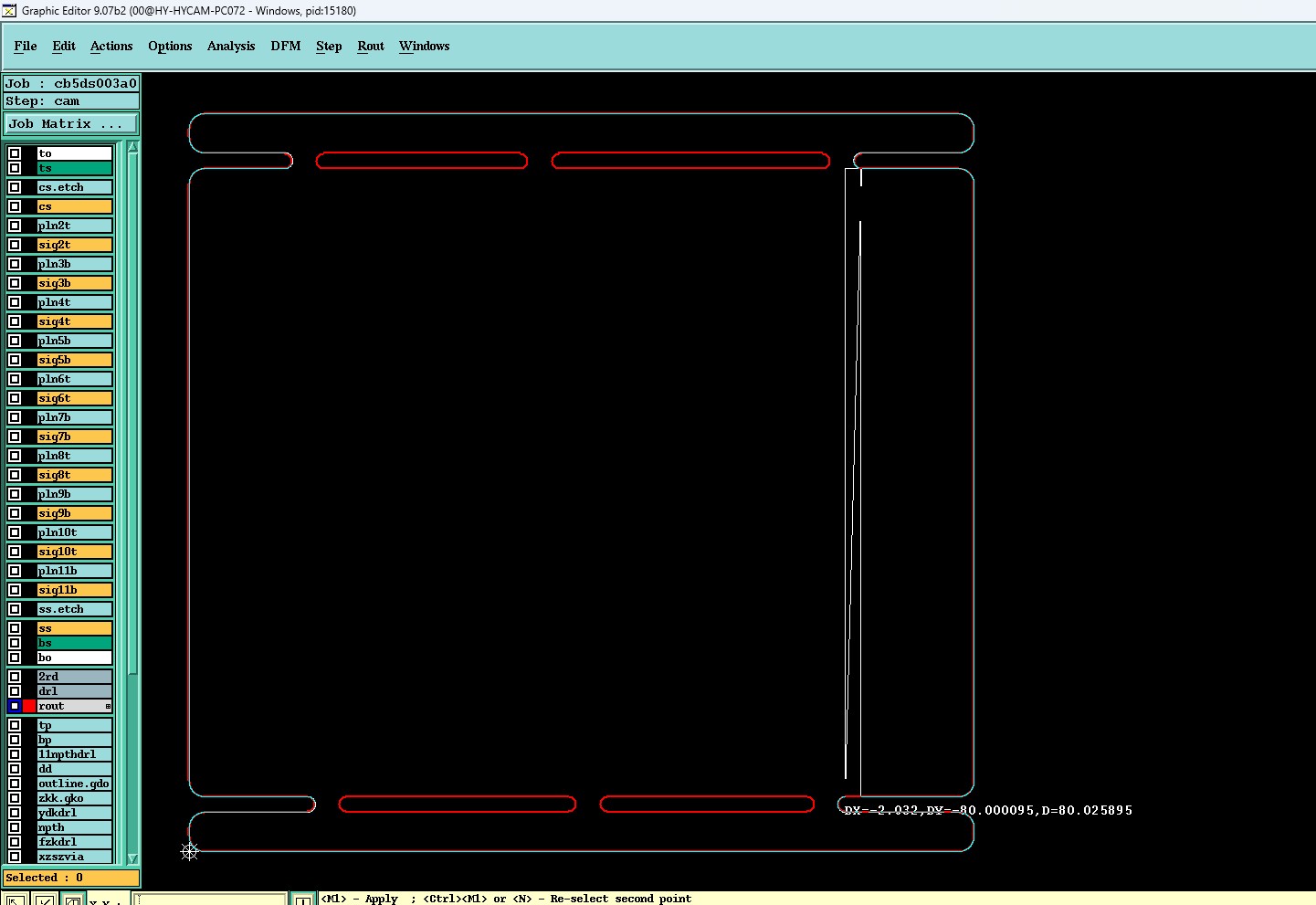
Task: Click the small feature marker on rout row
Action: click(x=108, y=706)
